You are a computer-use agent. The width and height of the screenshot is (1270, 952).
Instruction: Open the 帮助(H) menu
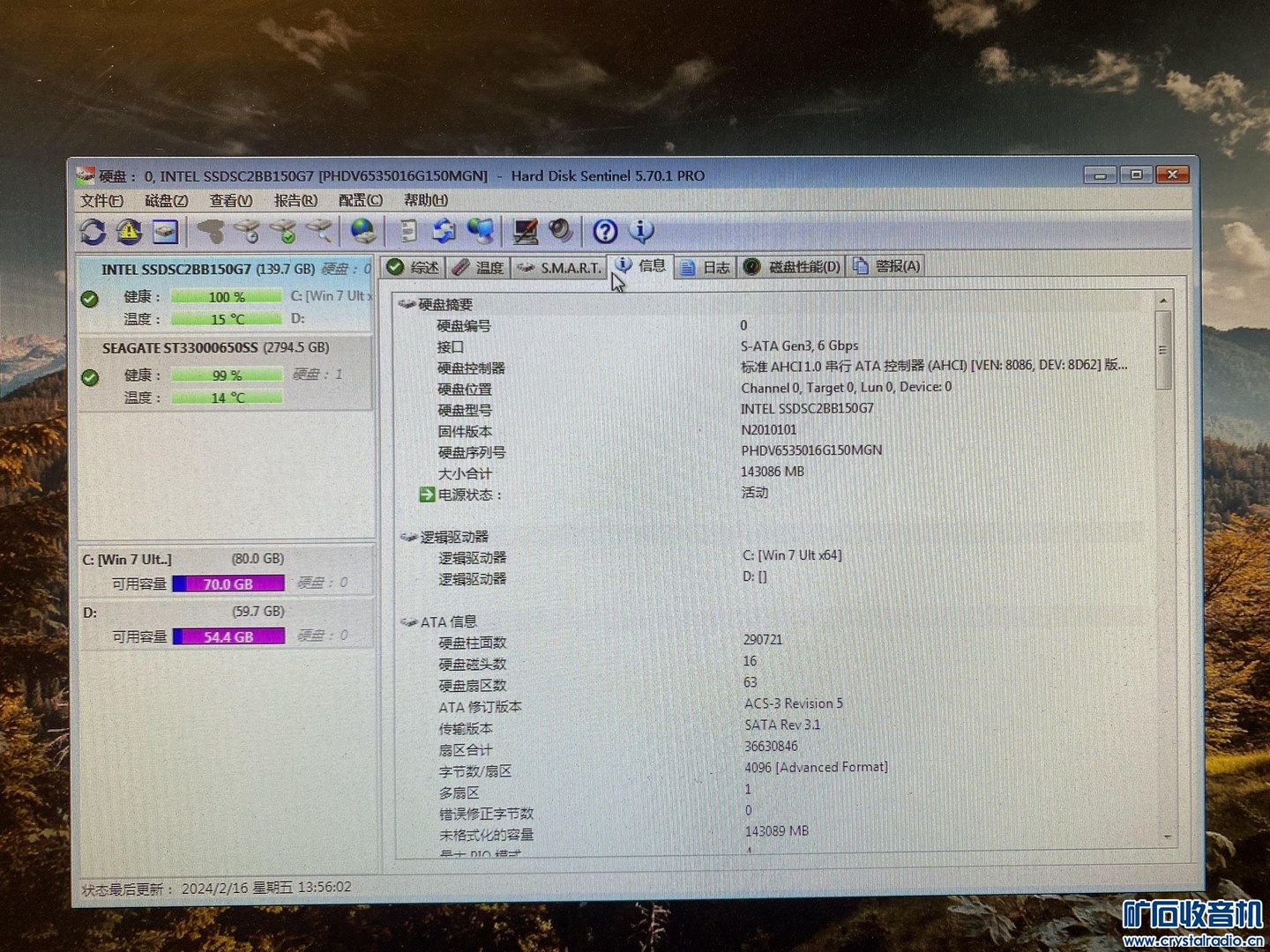pos(426,201)
